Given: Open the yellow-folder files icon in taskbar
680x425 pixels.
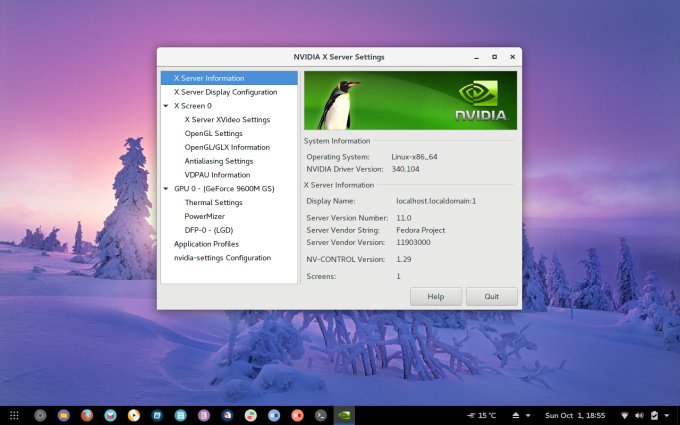Looking at the screenshot, I should tap(64, 415).
